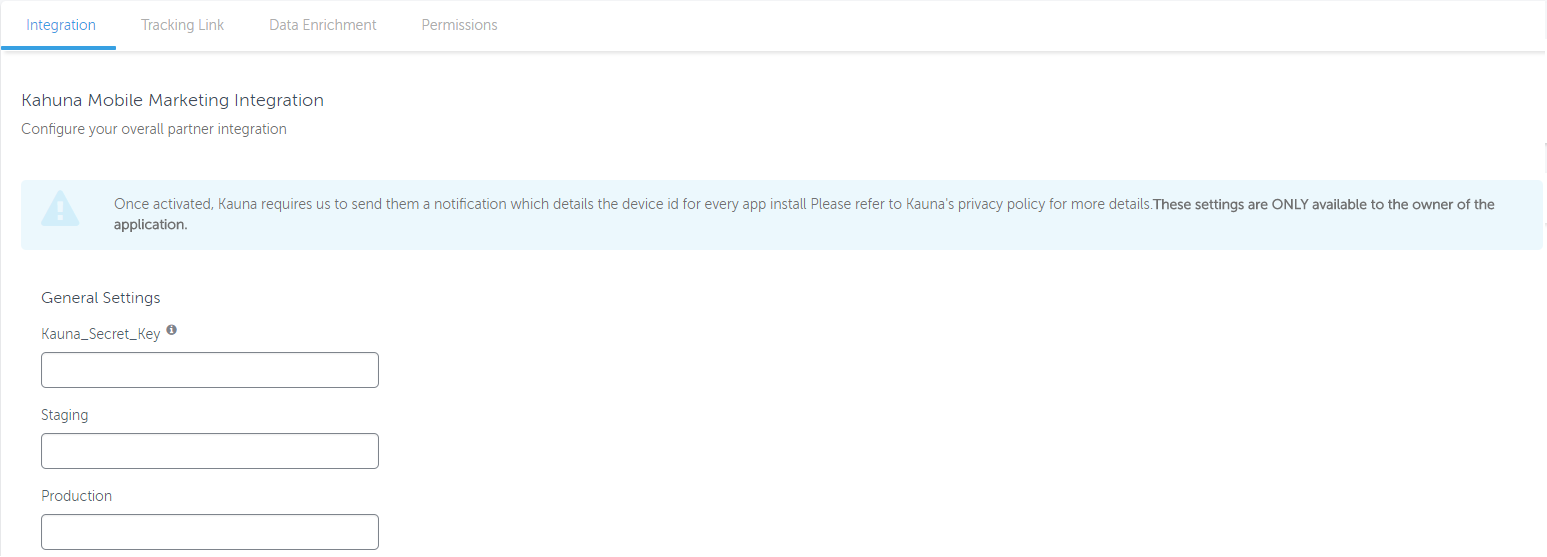Click 'Once activated' at start of notice
Screen dimensions: 1547x557
coord(160,204)
